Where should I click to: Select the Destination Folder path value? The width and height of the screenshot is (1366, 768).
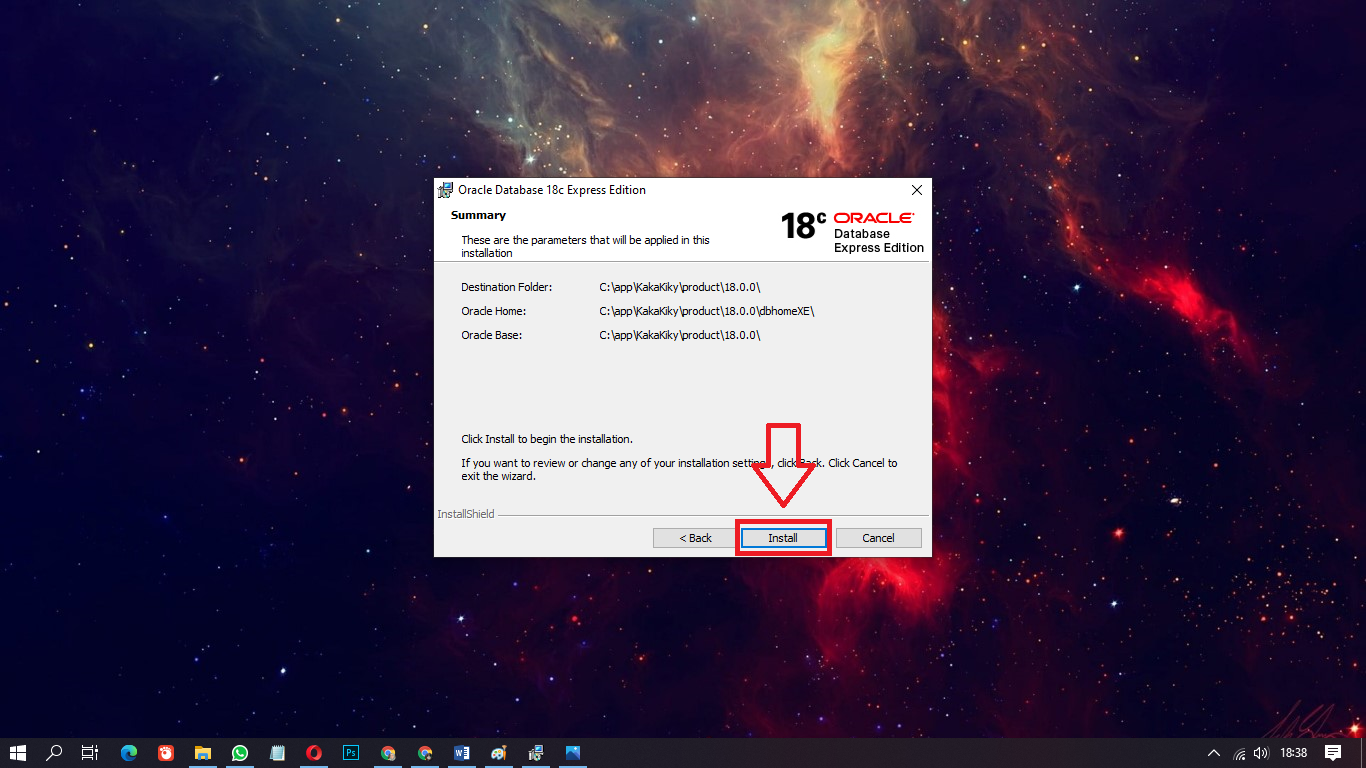[x=680, y=287]
